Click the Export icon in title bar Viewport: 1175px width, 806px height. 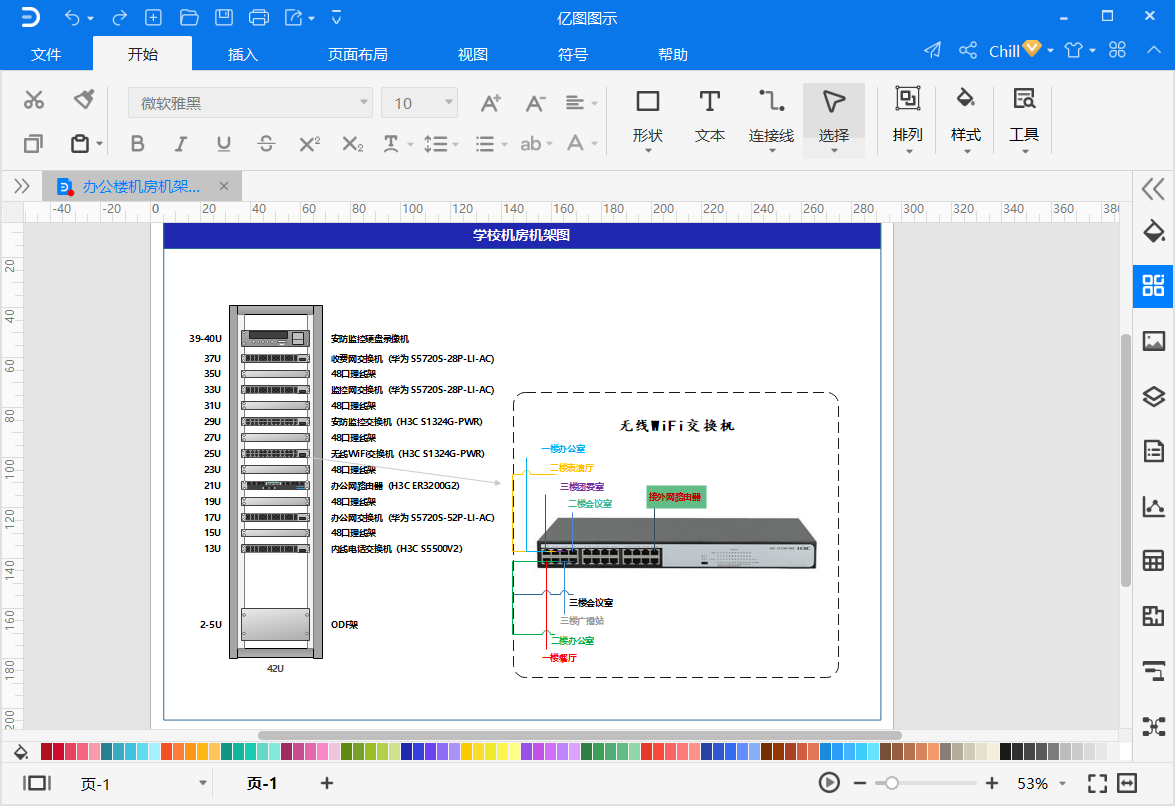click(x=294, y=17)
